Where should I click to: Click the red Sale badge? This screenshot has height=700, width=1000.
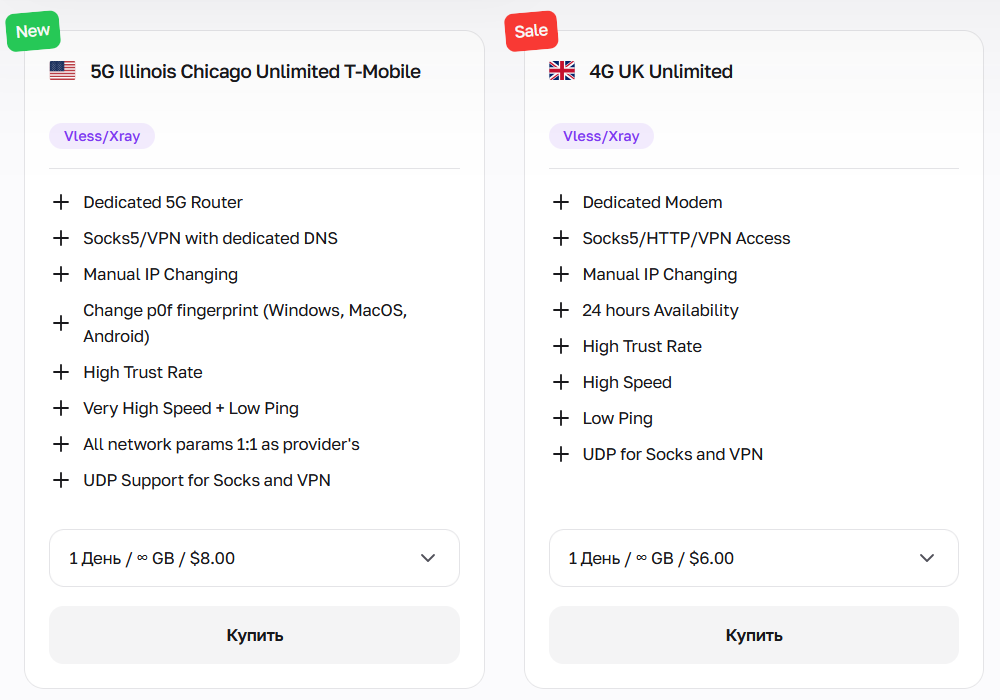click(531, 31)
